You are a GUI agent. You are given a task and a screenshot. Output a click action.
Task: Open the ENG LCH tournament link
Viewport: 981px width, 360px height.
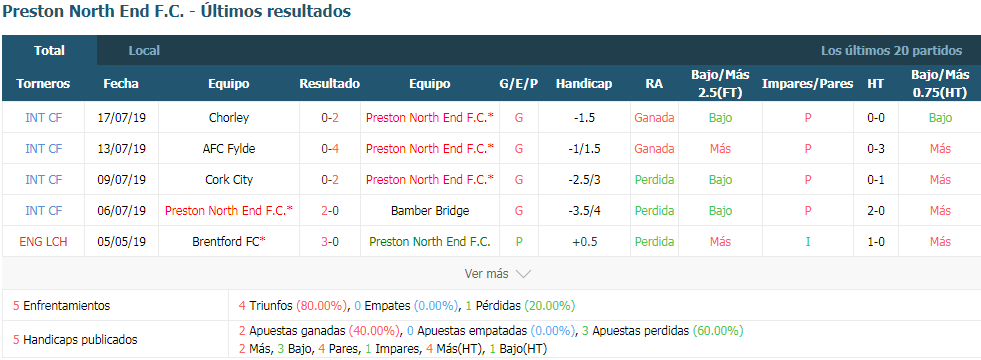tap(44, 242)
